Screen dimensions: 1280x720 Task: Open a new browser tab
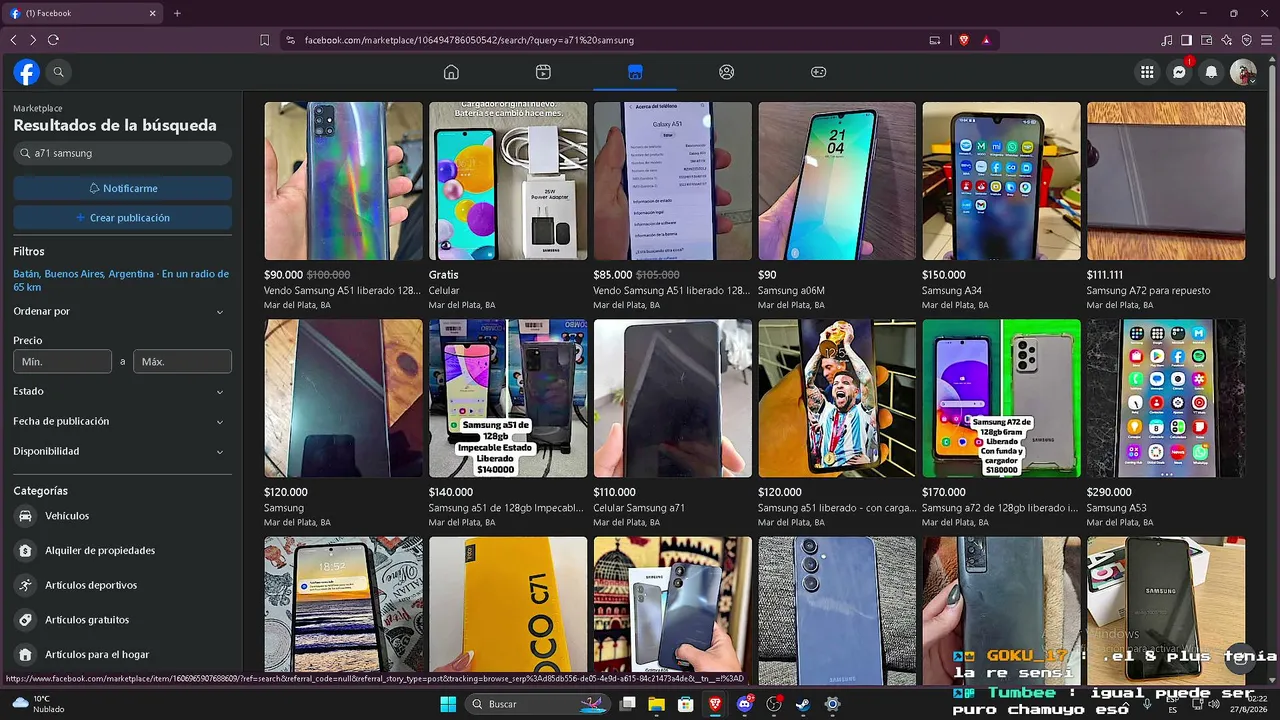pos(177,13)
